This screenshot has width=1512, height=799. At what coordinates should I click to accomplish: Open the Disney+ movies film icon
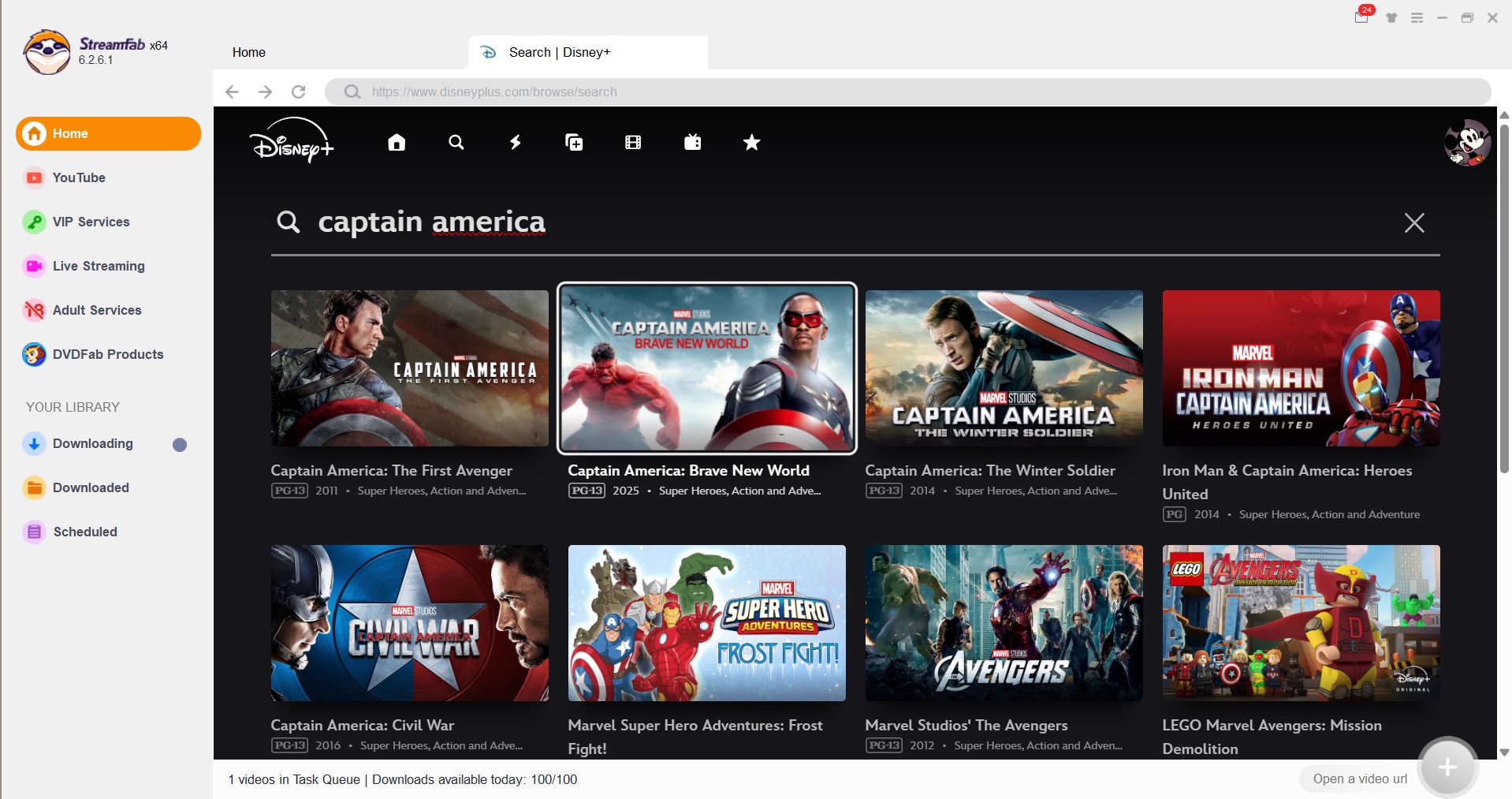[x=633, y=143]
